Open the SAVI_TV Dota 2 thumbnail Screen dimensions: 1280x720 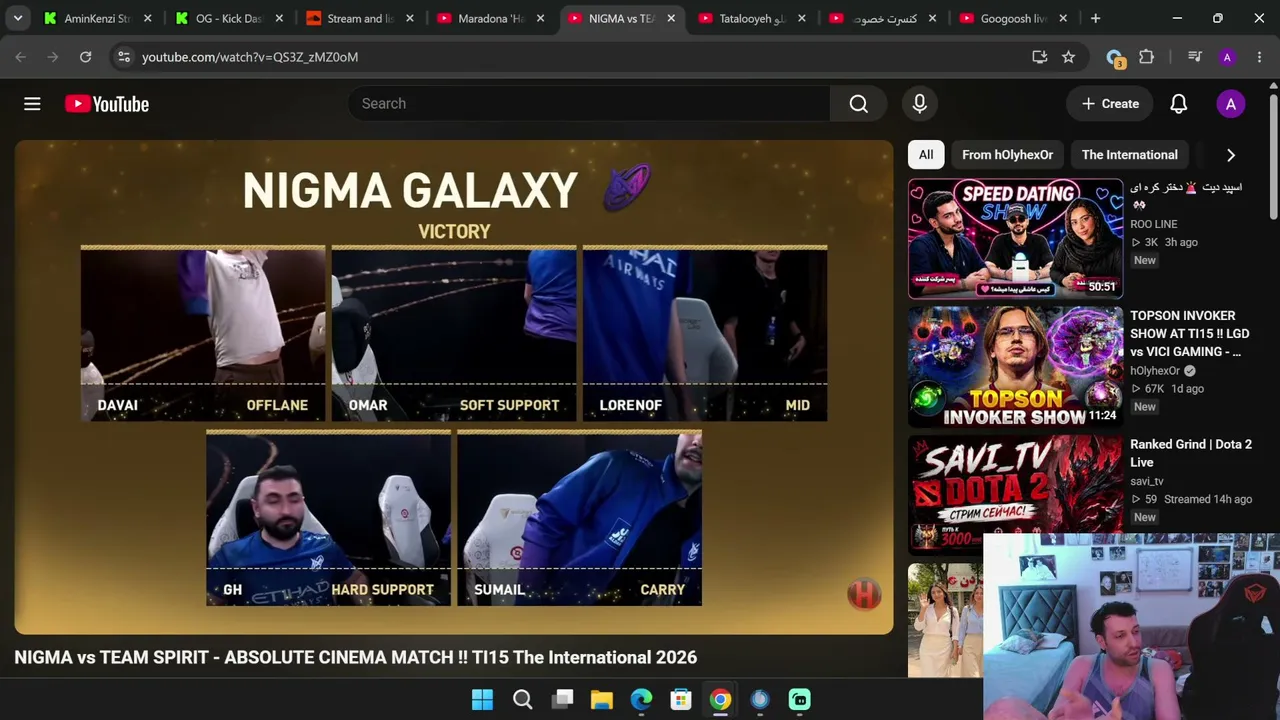pyautogui.click(x=1015, y=495)
